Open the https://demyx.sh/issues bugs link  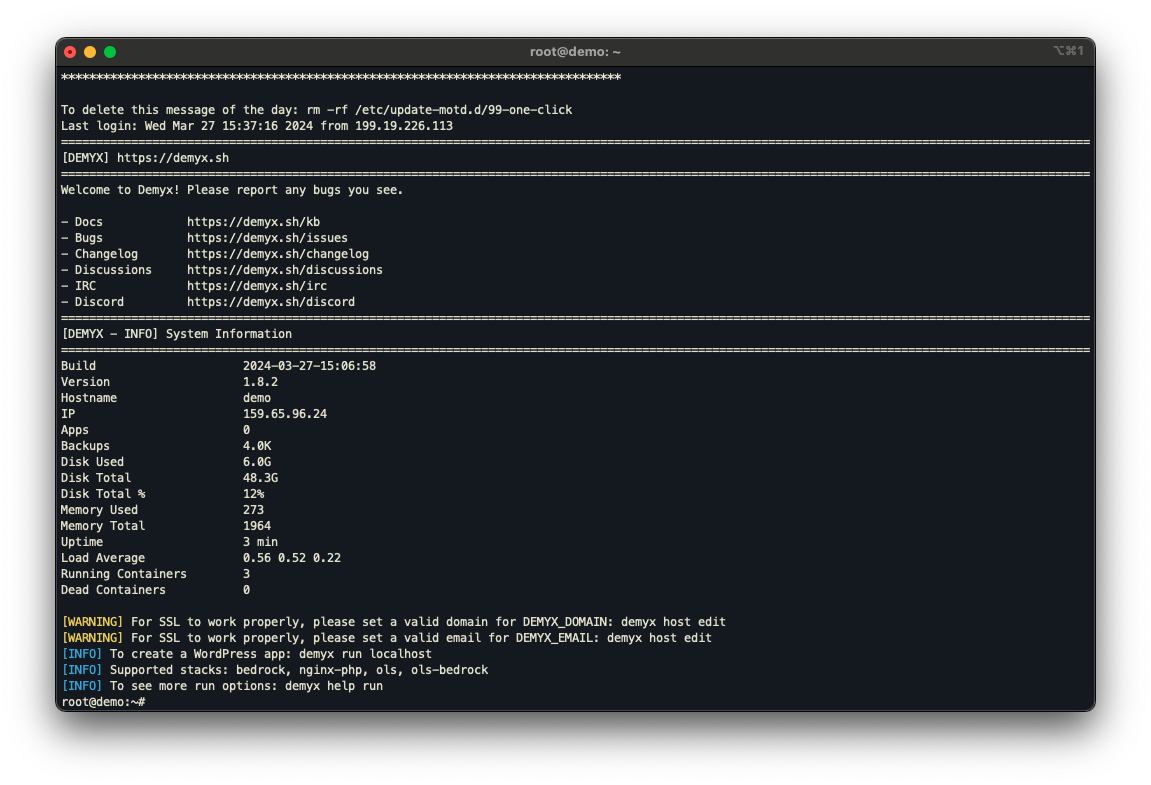click(267, 238)
